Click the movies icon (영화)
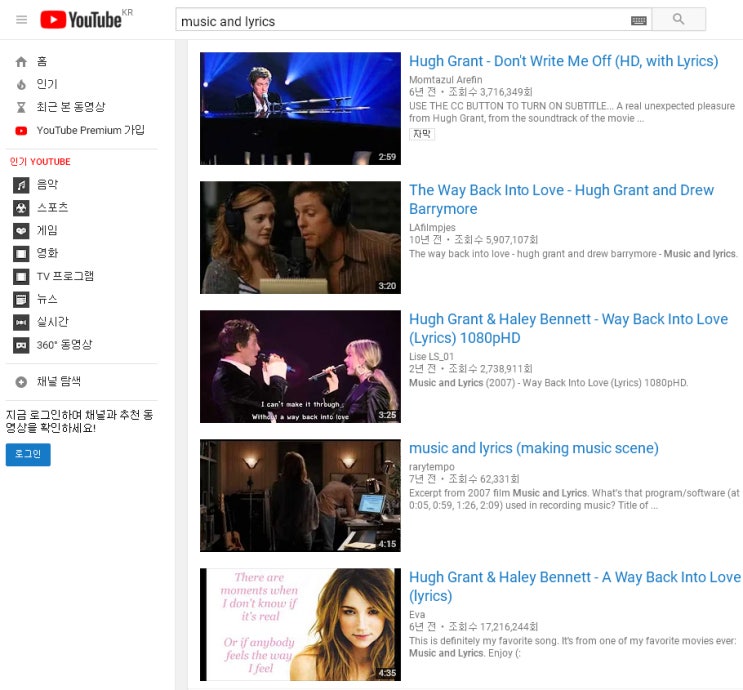The image size is (743, 690). click(21, 254)
